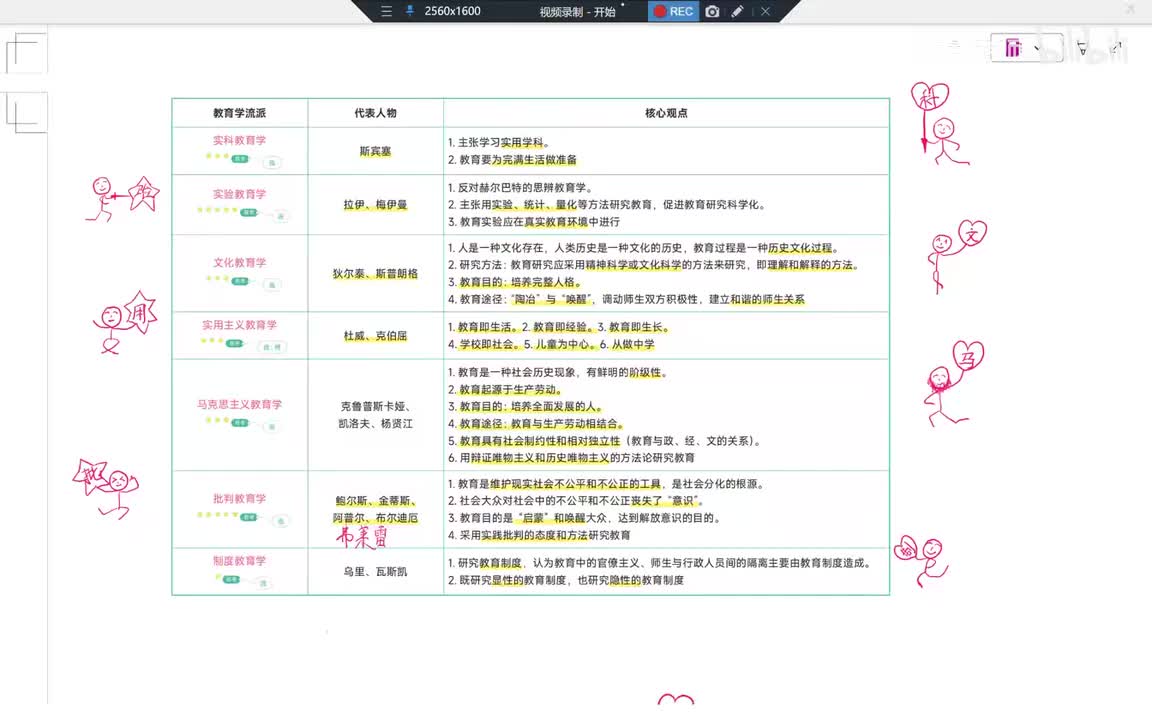This screenshot has width=1152, height=720.
Task: Select the 实科教育学 school name
Action: [x=240, y=140]
